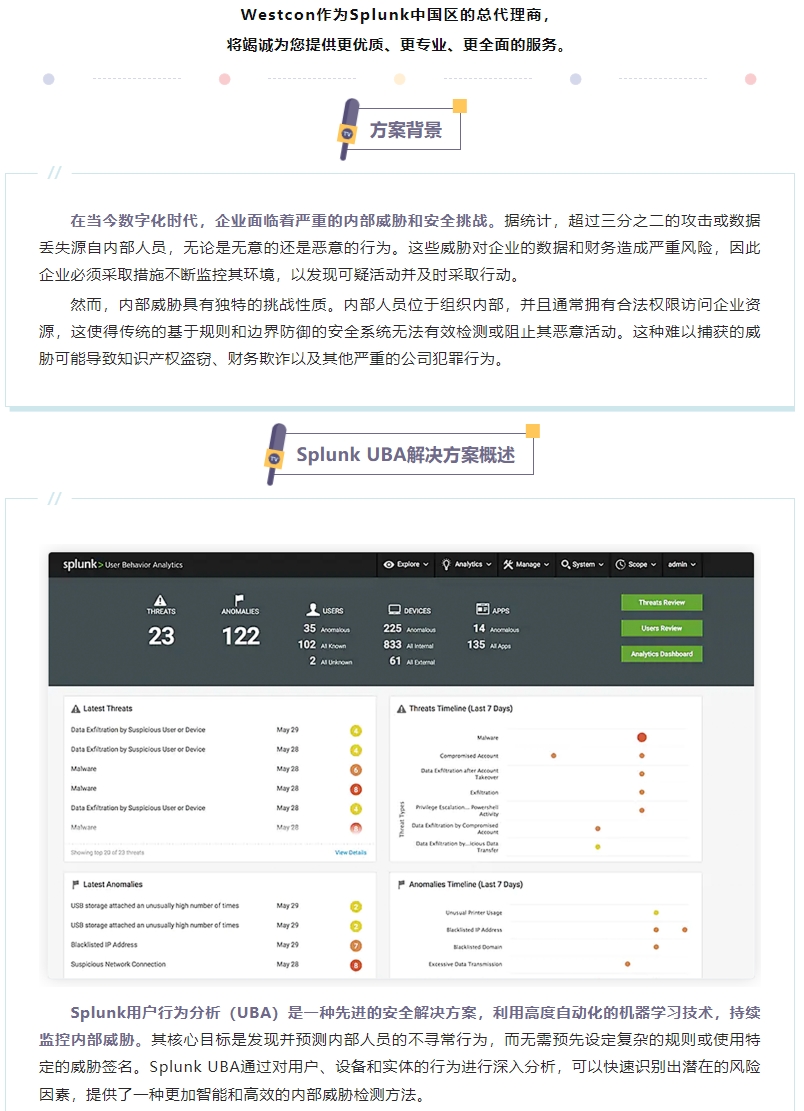The height and width of the screenshot is (1111, 804).
Task: Click the "833 All Internal" devices stat
Action: (x=408, y=645)
